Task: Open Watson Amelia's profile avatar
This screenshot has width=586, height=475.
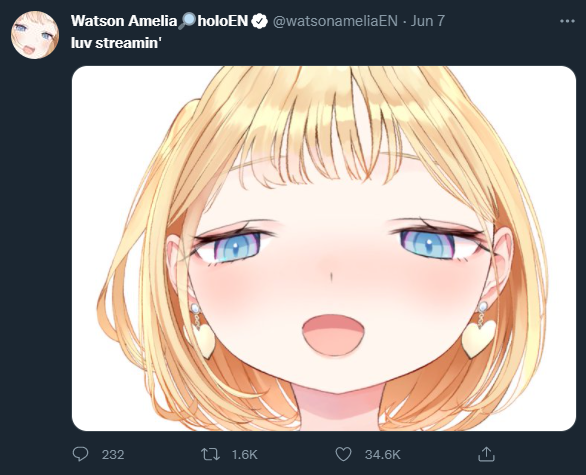Action: (35, 35)
